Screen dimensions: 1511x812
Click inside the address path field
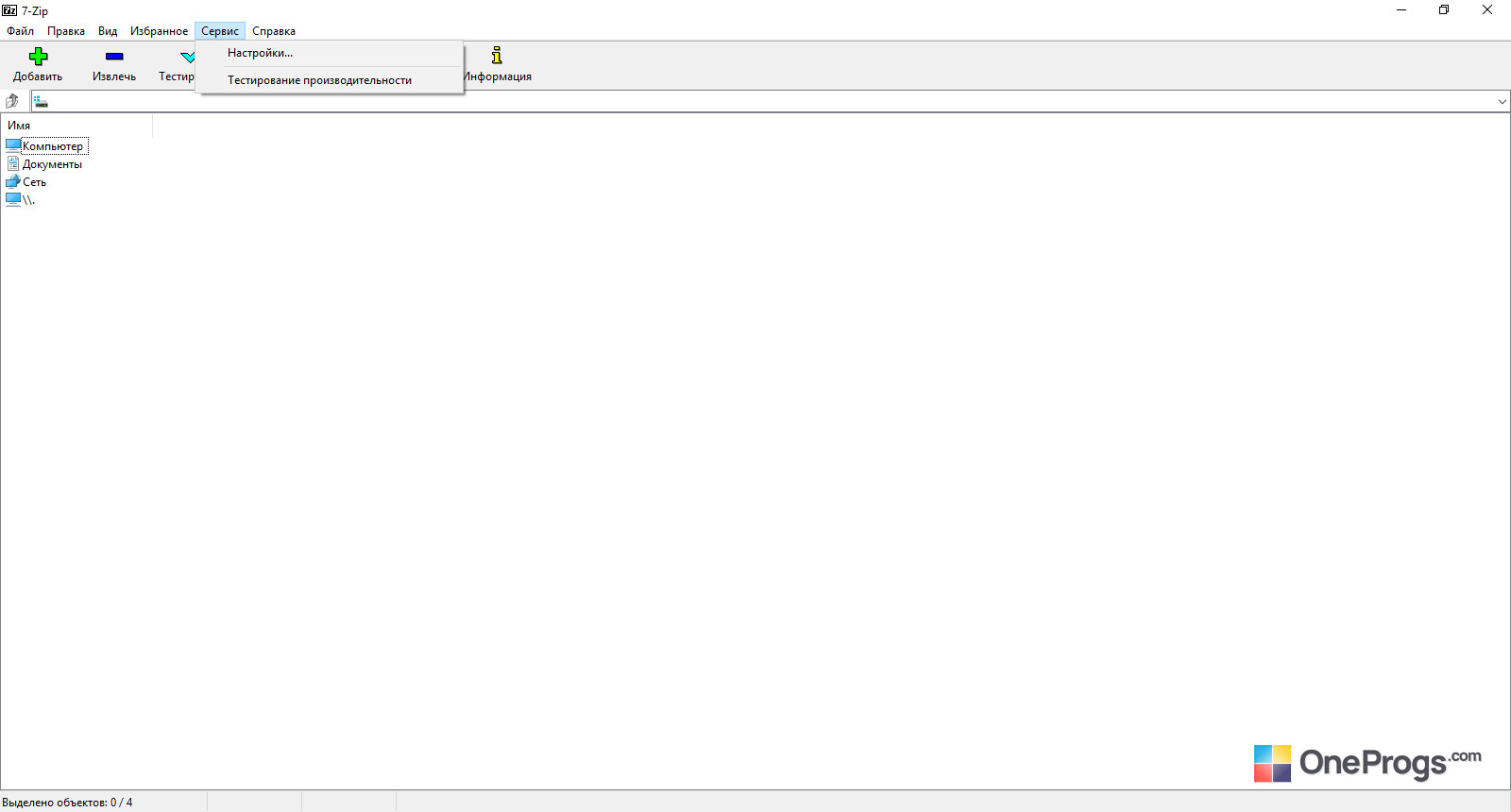[770, 101]
